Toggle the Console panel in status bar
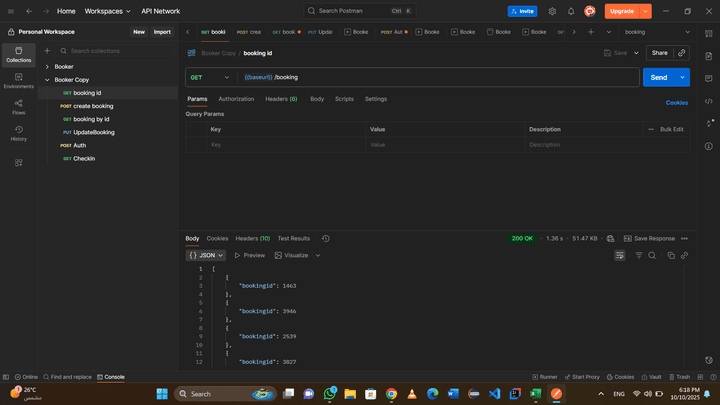 pyautogui.click(x=110, y=377)
